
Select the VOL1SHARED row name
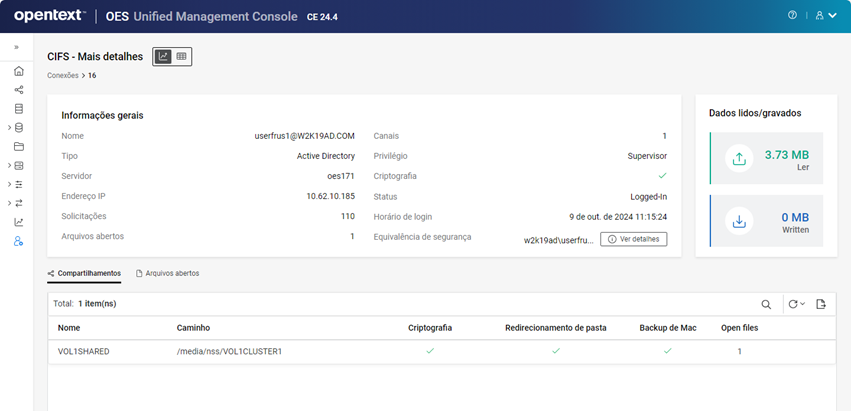[84, 351]
